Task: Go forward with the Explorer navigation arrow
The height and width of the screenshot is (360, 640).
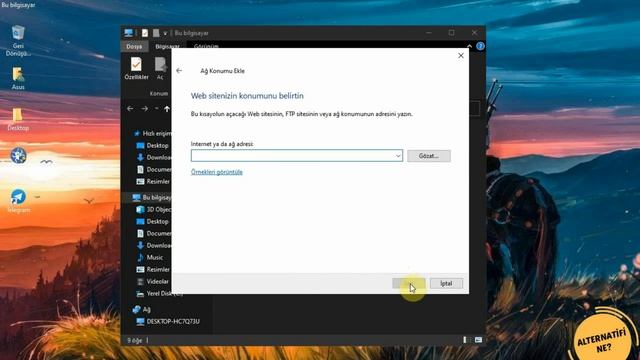Action: point(144,109)
